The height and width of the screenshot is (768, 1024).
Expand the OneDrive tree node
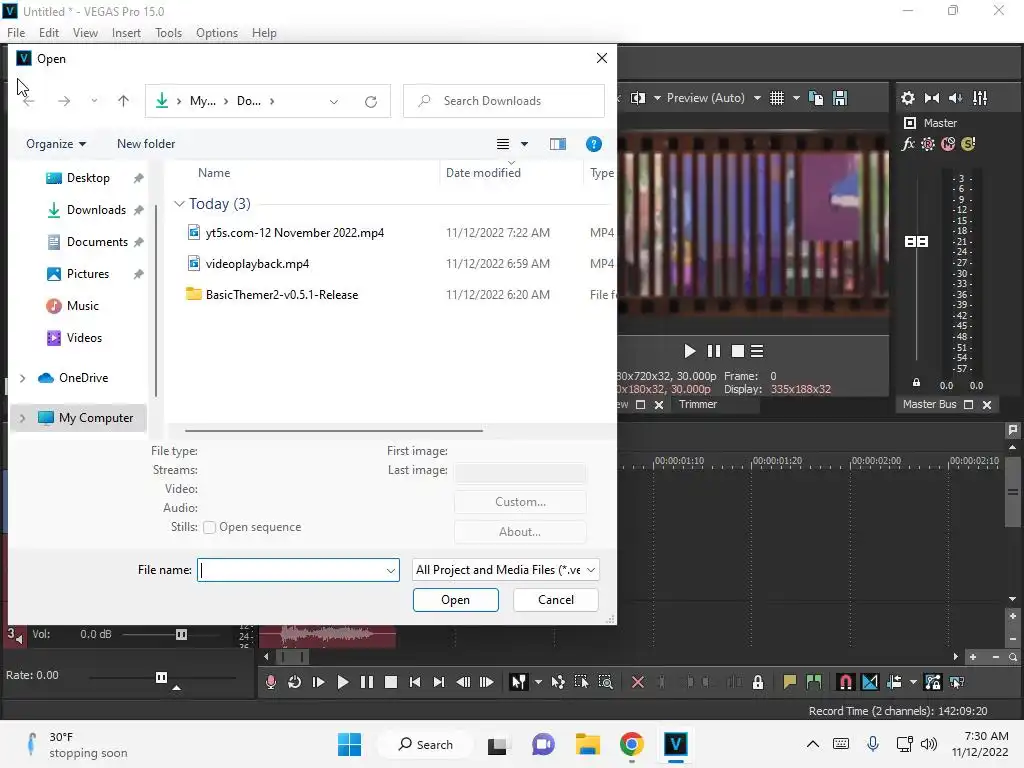22,378
